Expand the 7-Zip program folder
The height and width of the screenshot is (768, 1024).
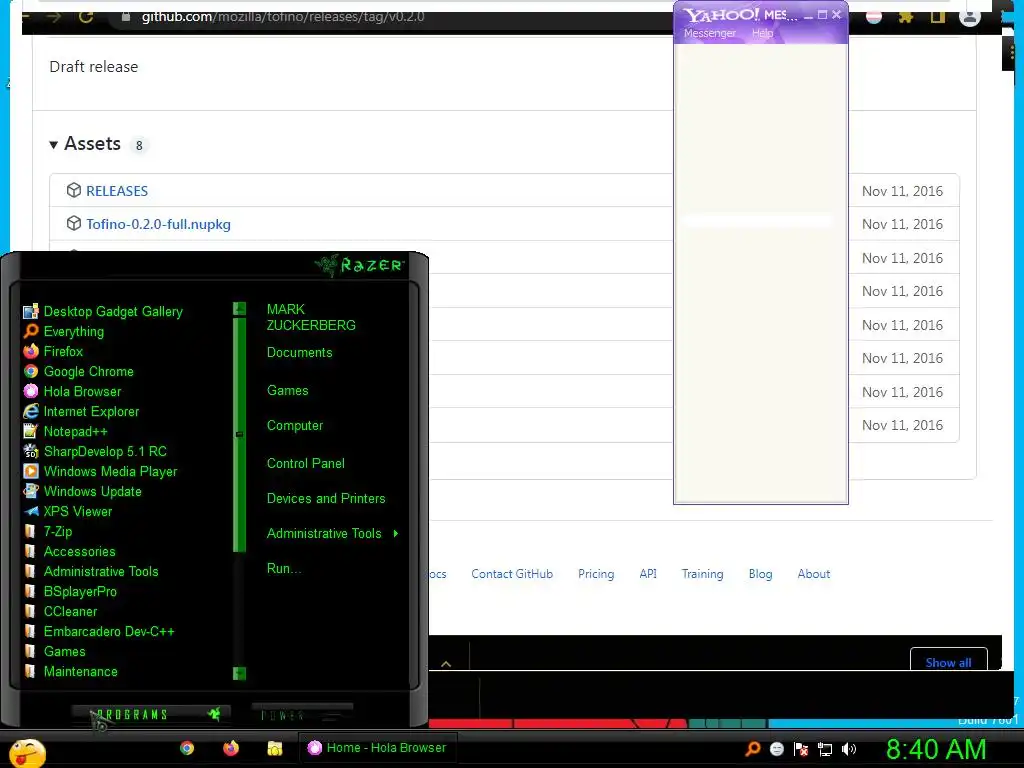click(x=48, y=532)
